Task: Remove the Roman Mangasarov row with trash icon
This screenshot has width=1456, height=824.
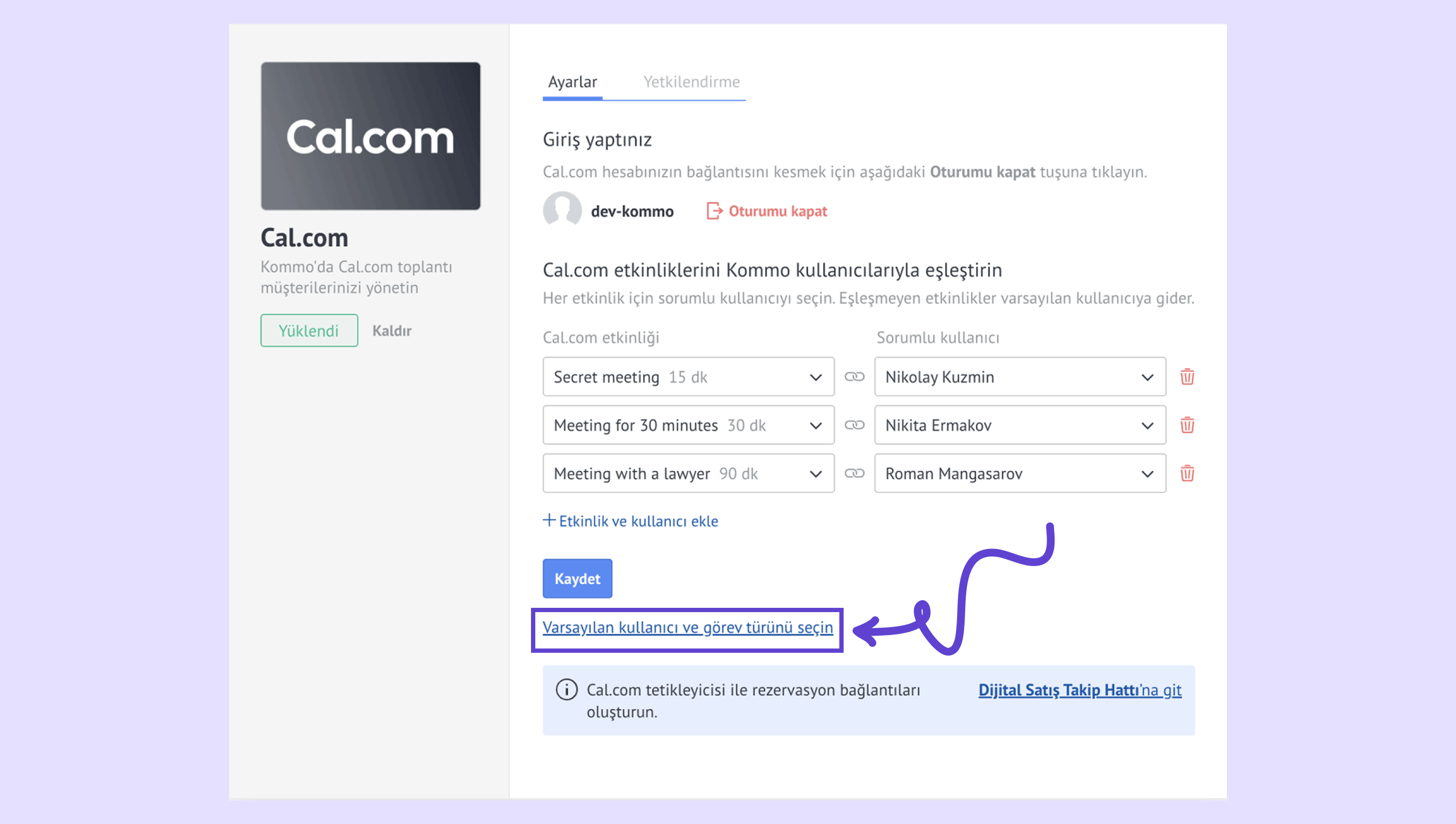Action: (x=1187, y=473)
